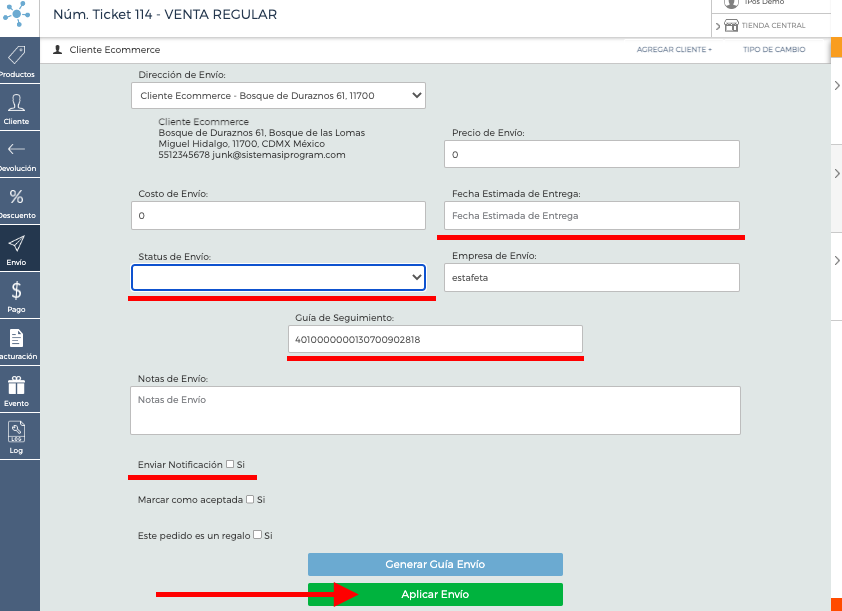Image resolution: width=842 pixels, height=611 pixels.
Task: Open the Log sidebar section
Action: pyautogui.click(x=19, y=437)
